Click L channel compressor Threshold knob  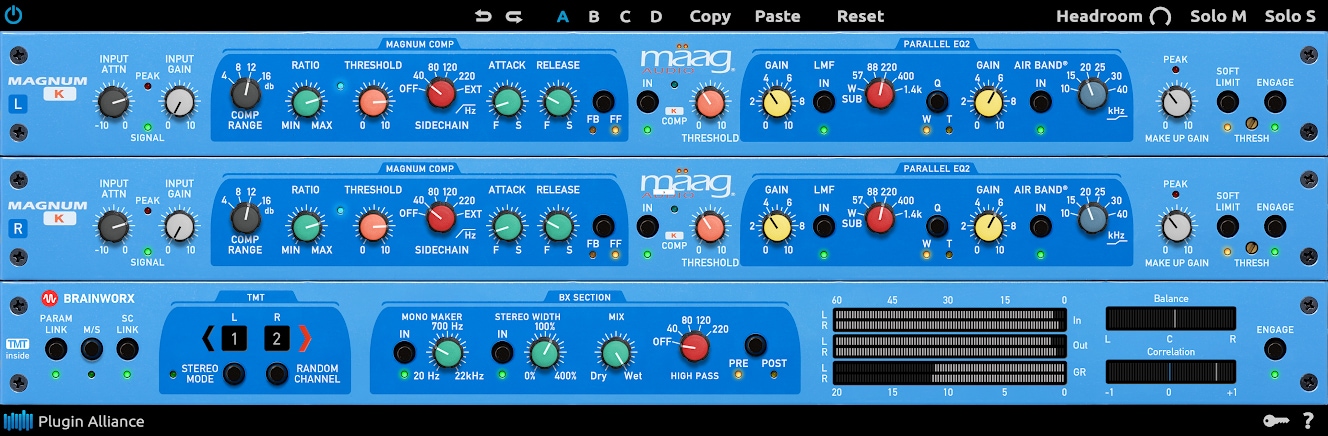pos(373,102)
